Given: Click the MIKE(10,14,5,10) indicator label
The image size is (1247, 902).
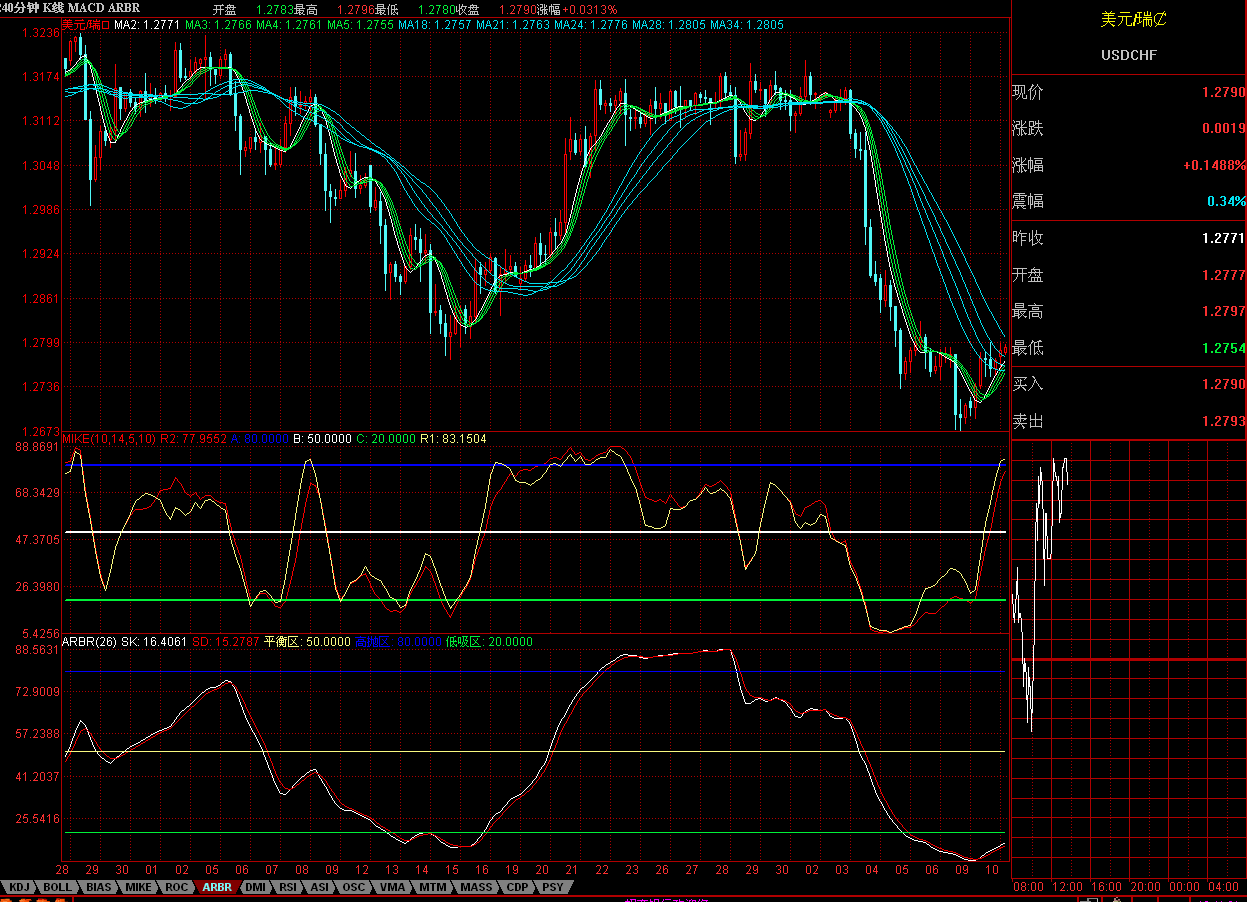Looking at the screenshot, I should pyautogui.click(x=109, y=439).
